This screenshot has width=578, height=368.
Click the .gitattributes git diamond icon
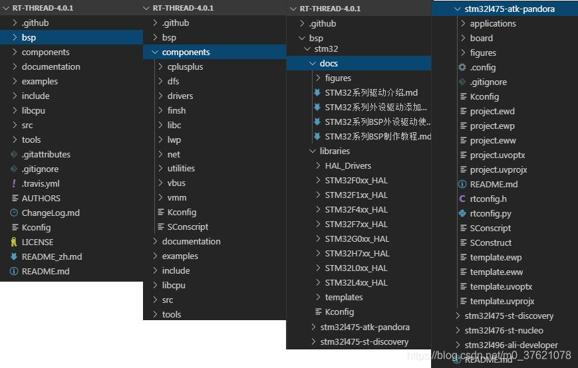point(14,154)
